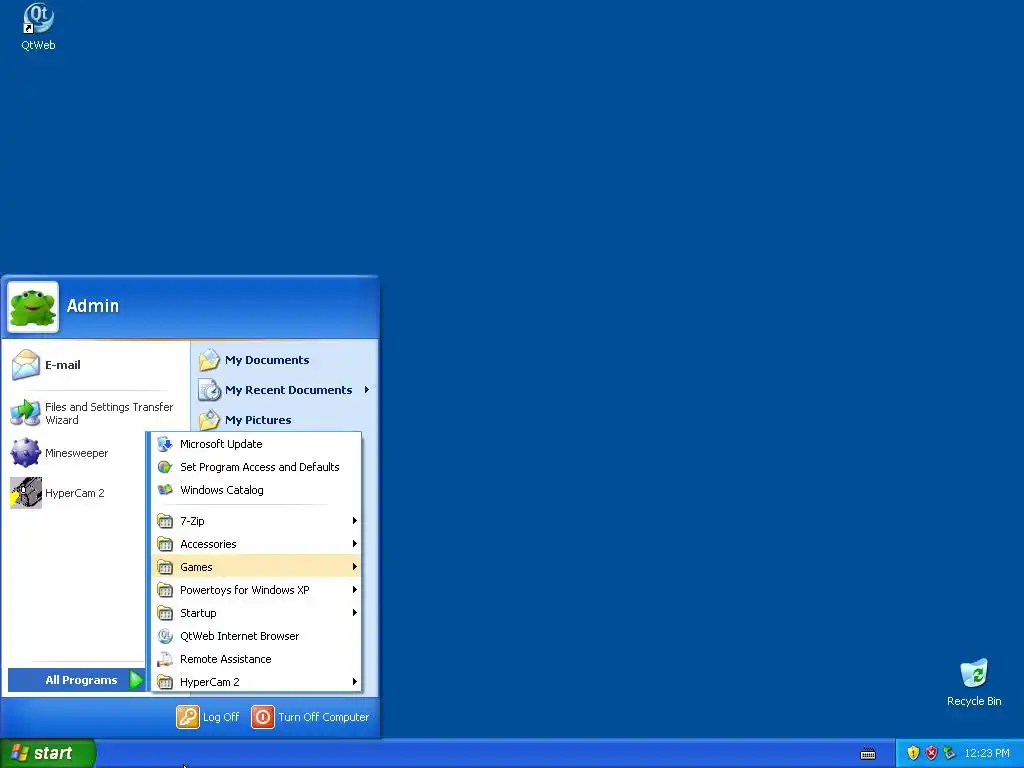Click the E-mail label

point(63,365)
